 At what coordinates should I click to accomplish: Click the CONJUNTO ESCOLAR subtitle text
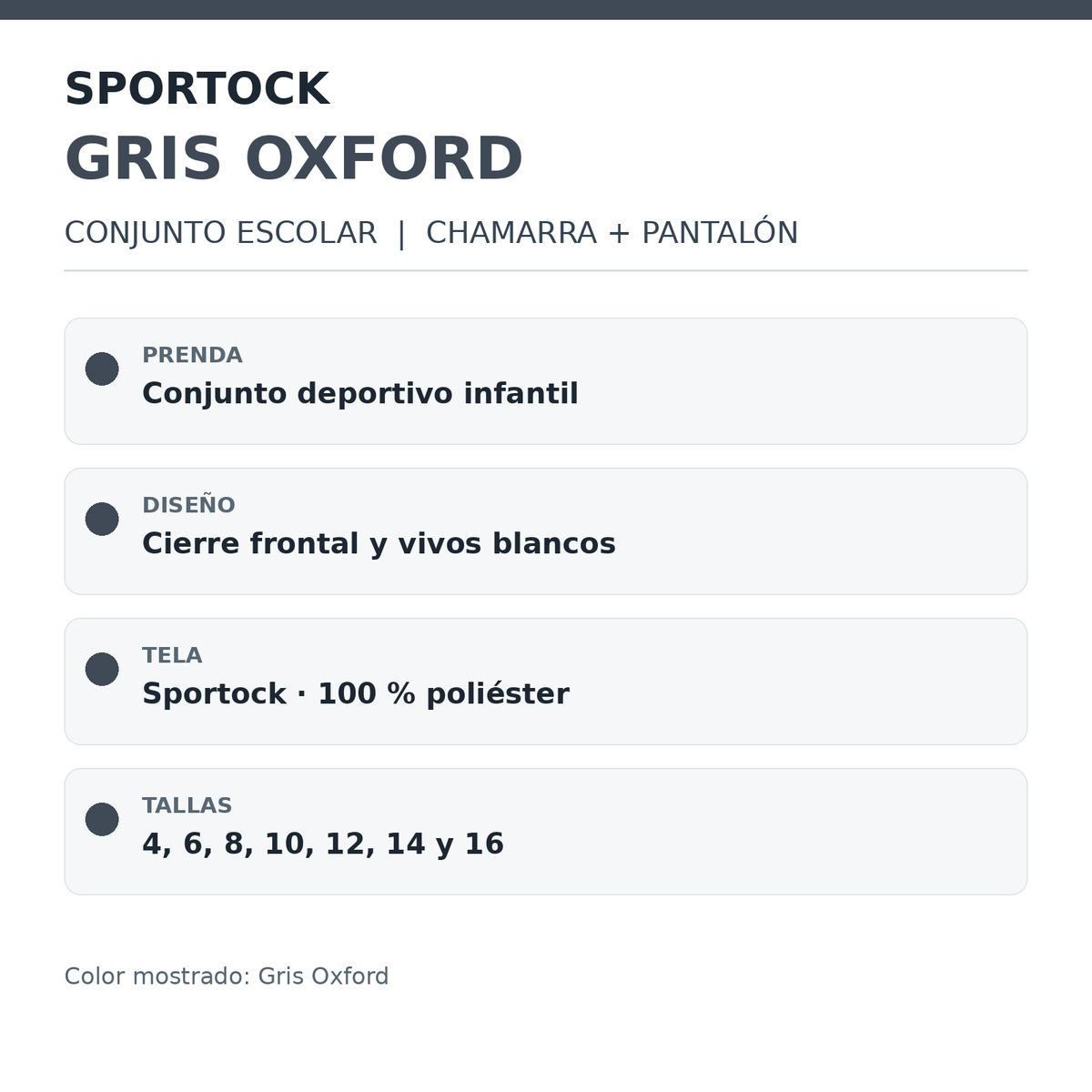[x=220, y=233]
